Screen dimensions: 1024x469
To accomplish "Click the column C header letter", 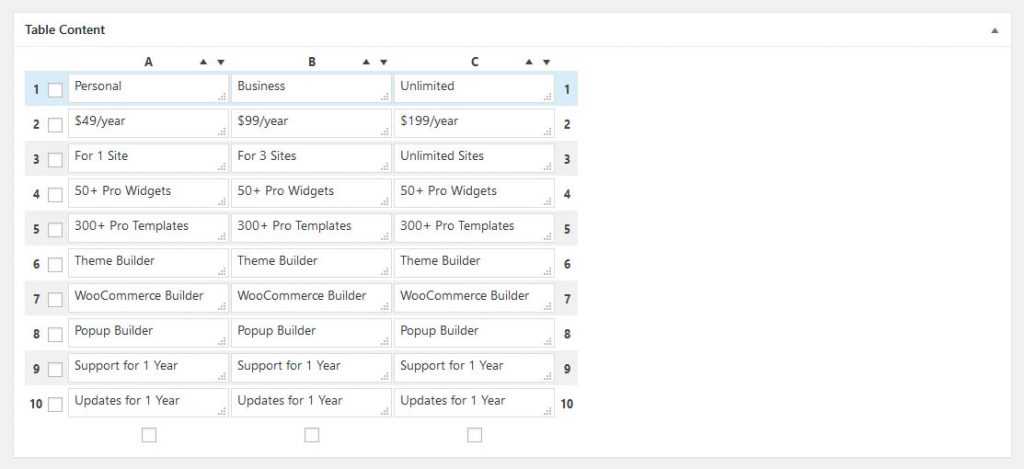I will [474, 62].
